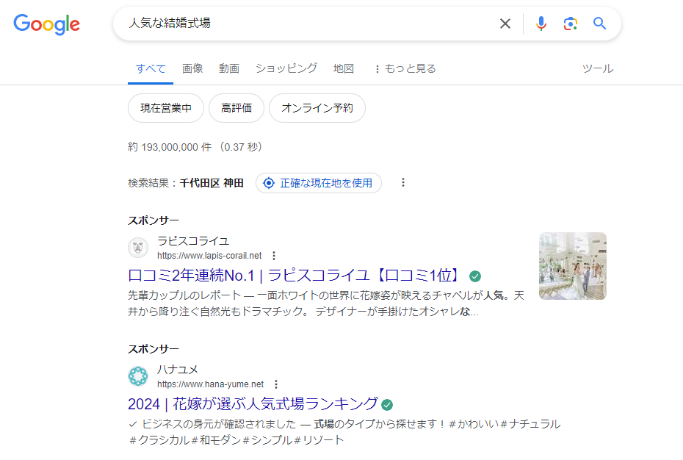This screenshot has width=683, height=460.
Task: Clear the search query with X
Action: (505, 24)
